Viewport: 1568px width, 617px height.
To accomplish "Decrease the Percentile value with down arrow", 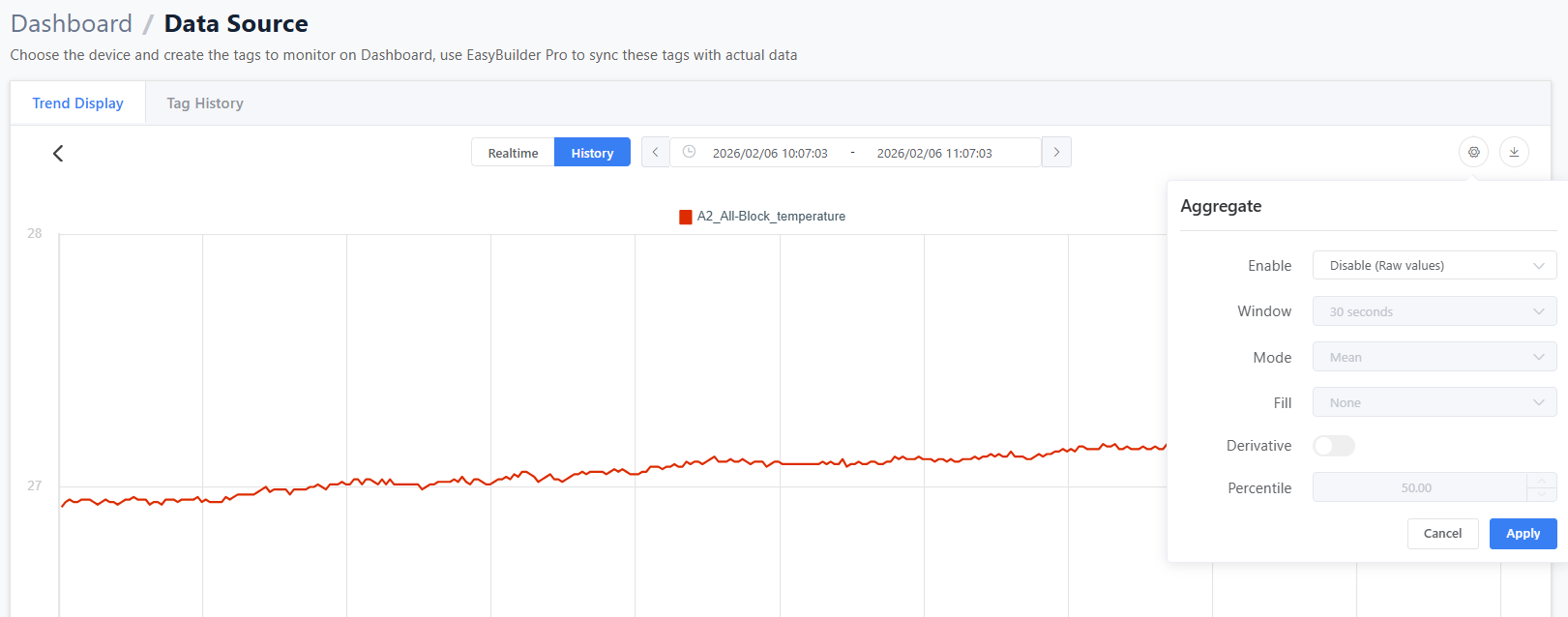I will (1541, 494).
